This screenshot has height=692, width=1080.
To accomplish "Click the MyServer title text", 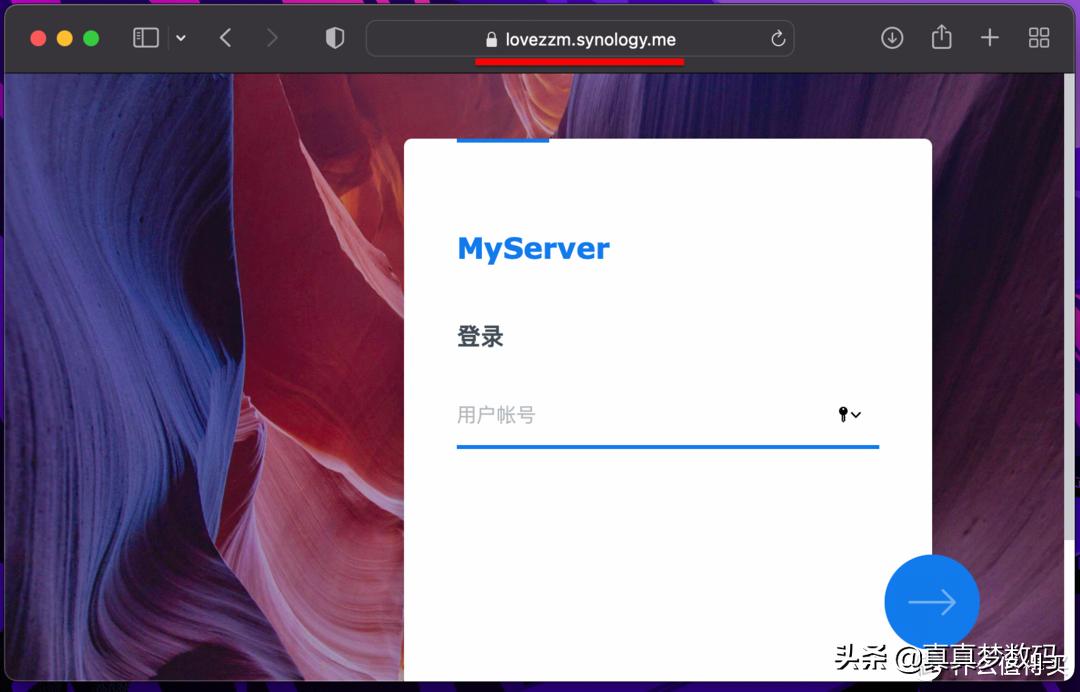I will [x=533, y=249].
